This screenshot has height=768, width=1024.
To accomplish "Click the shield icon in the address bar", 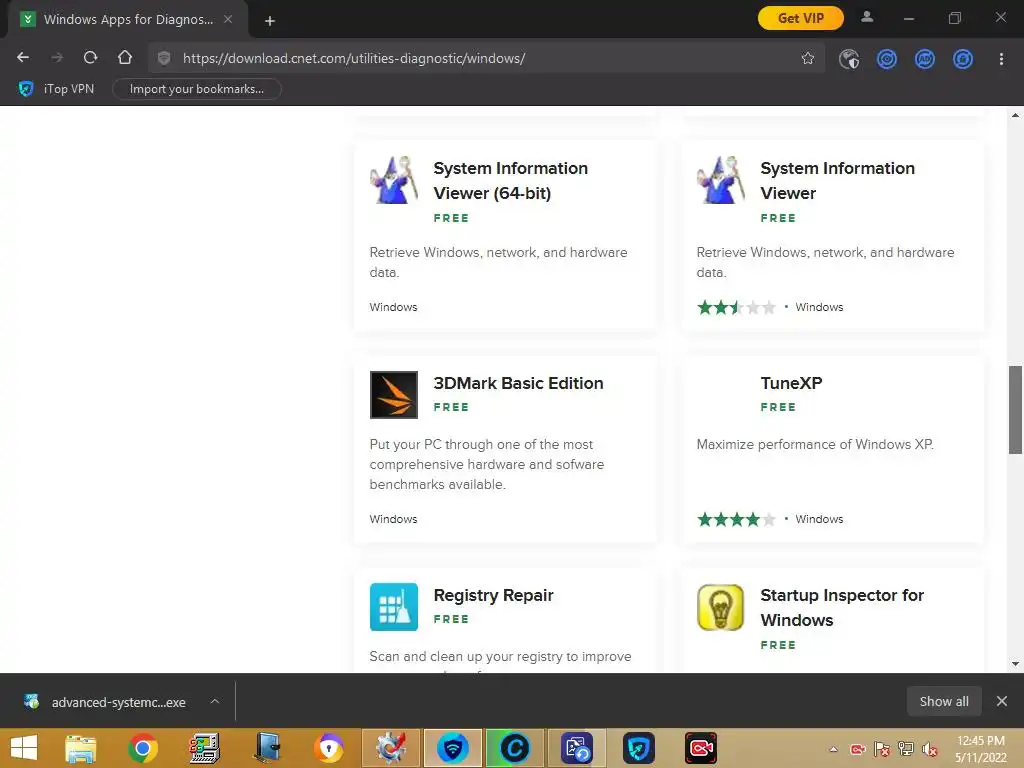I will pos(164,58).
